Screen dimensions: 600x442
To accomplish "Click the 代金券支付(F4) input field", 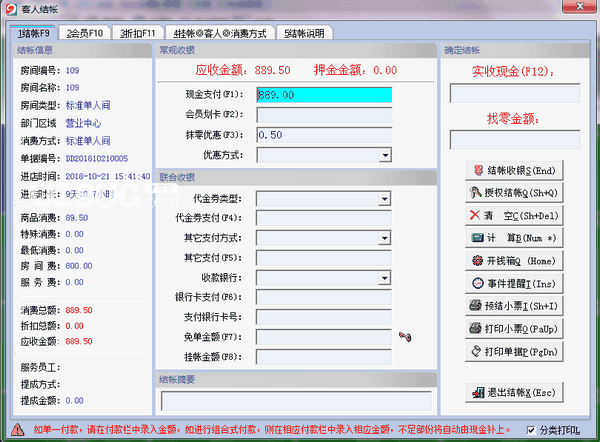I will coord(324,218).
